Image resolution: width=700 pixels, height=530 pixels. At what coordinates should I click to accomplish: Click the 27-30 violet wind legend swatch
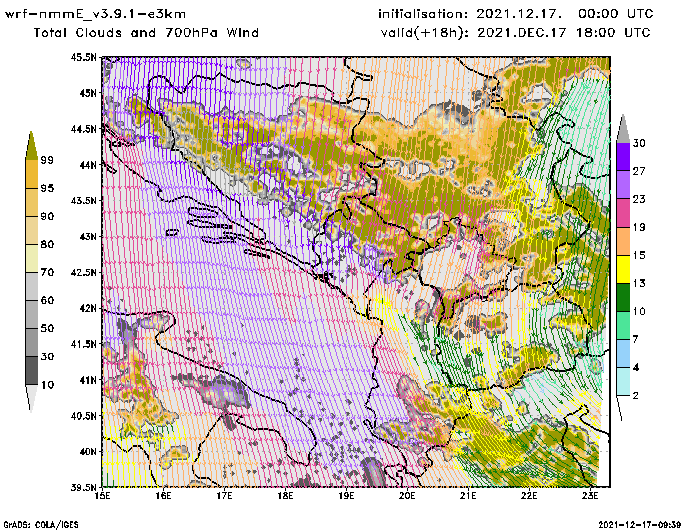click(623, 157)
